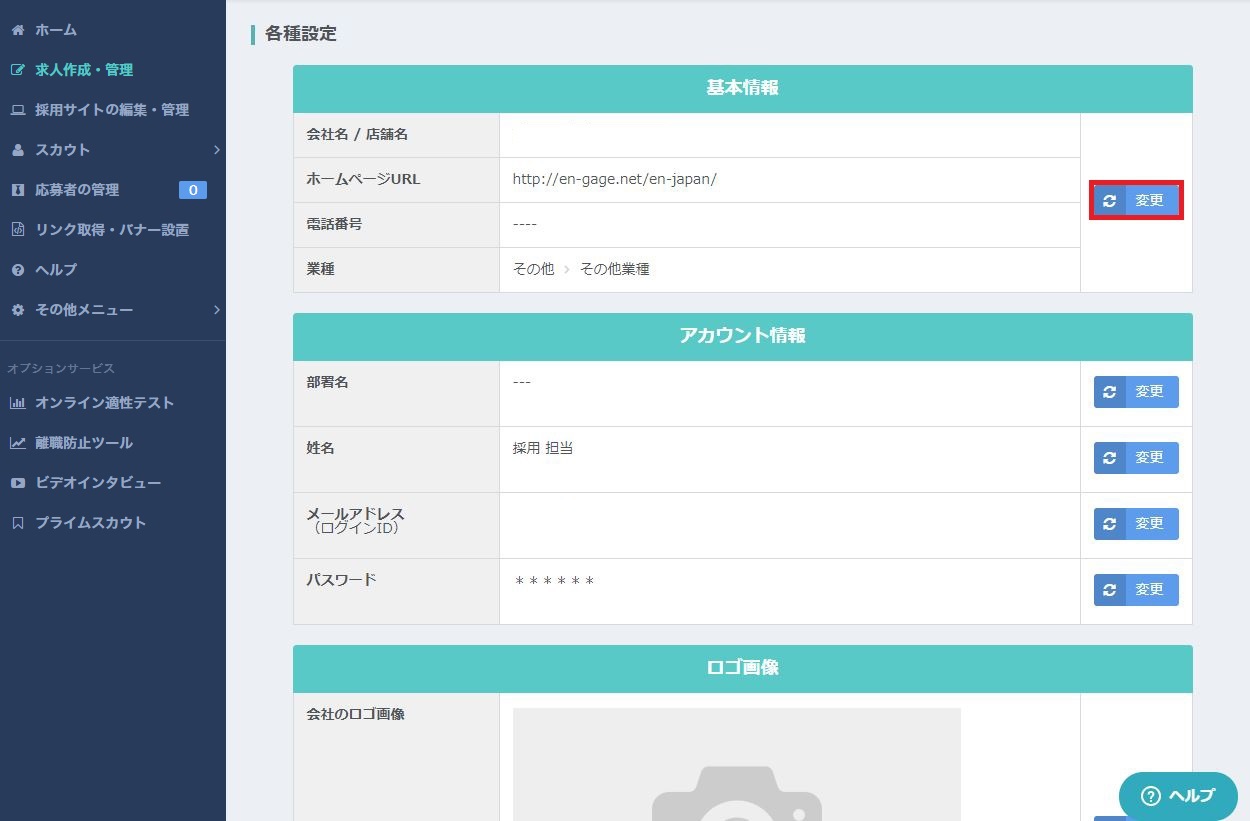Click the line graph icon beside 離職防止ツール
The width and height of the screenshot is (1250, 821).
[x=17, y=443]
